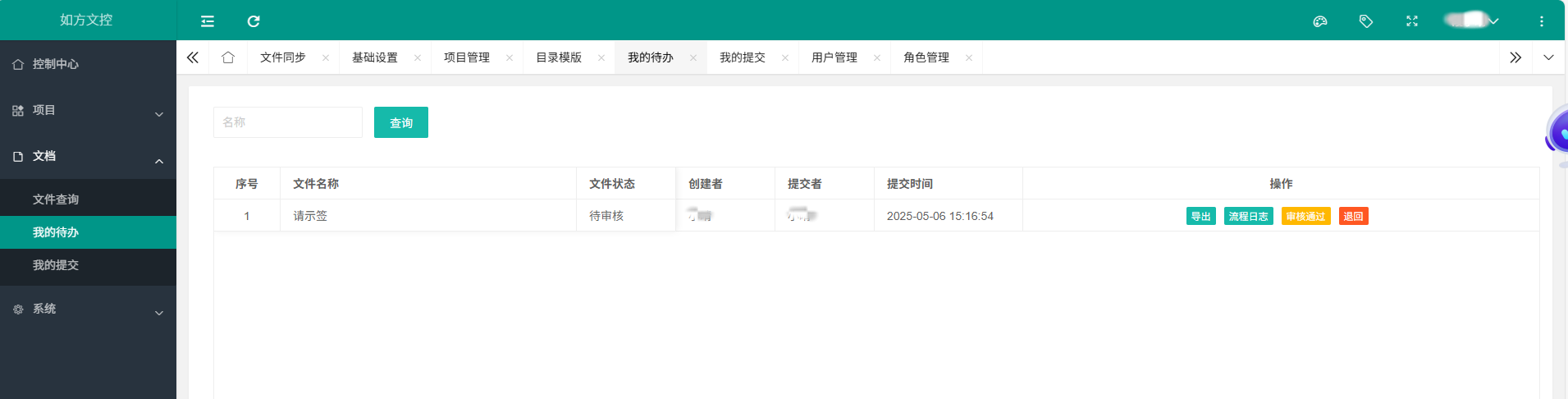Open the tab operations dropdown arrow

(1548, 57)
